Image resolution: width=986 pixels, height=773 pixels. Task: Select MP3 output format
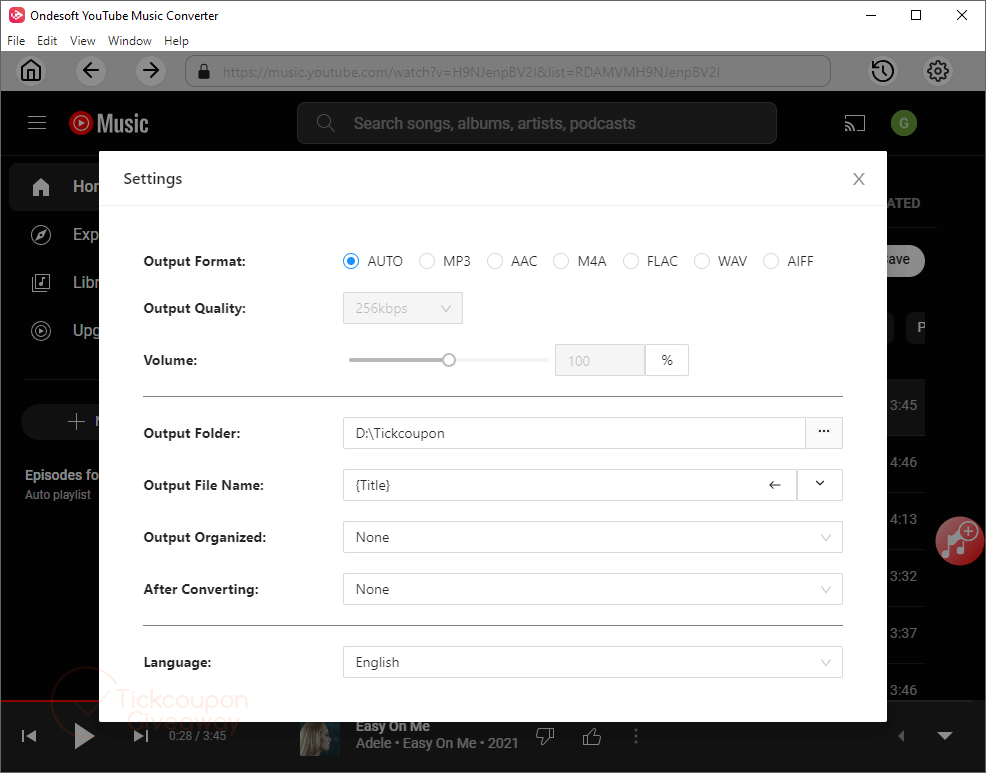(427, 261)
